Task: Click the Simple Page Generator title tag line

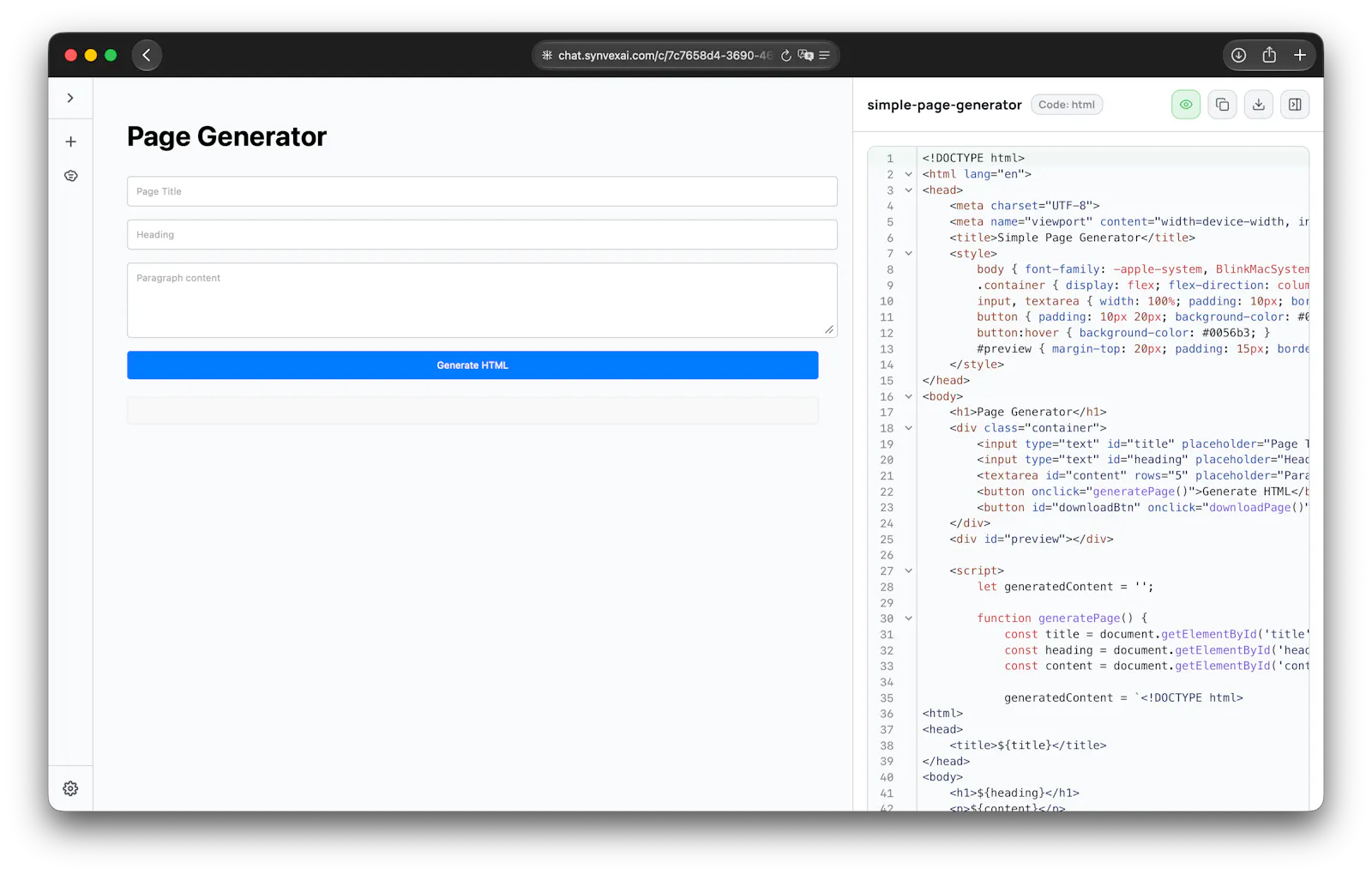Action: pyautogui.click(x=1072, y=238)
